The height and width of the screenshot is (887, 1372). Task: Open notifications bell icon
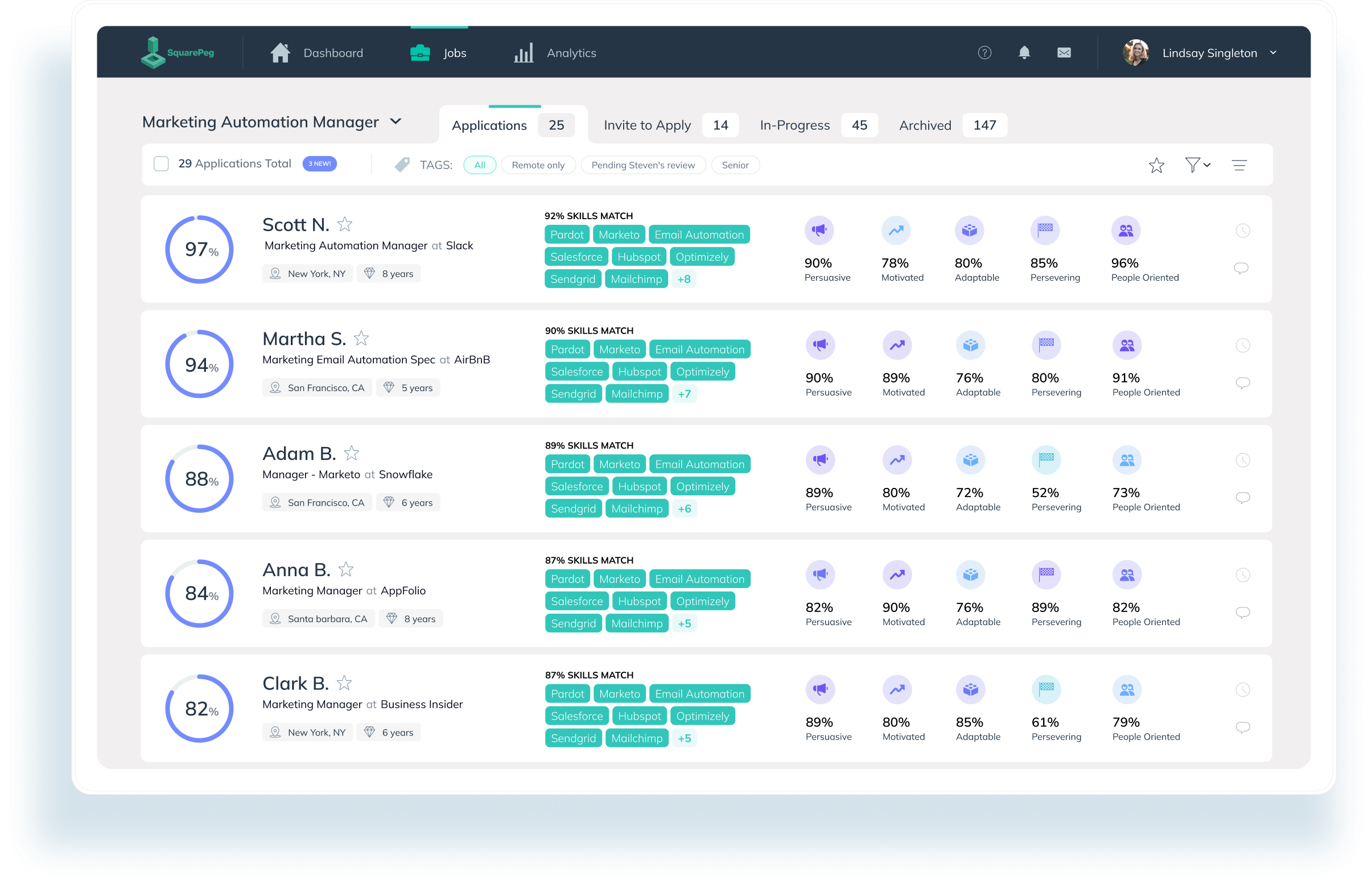(1024, 52)
